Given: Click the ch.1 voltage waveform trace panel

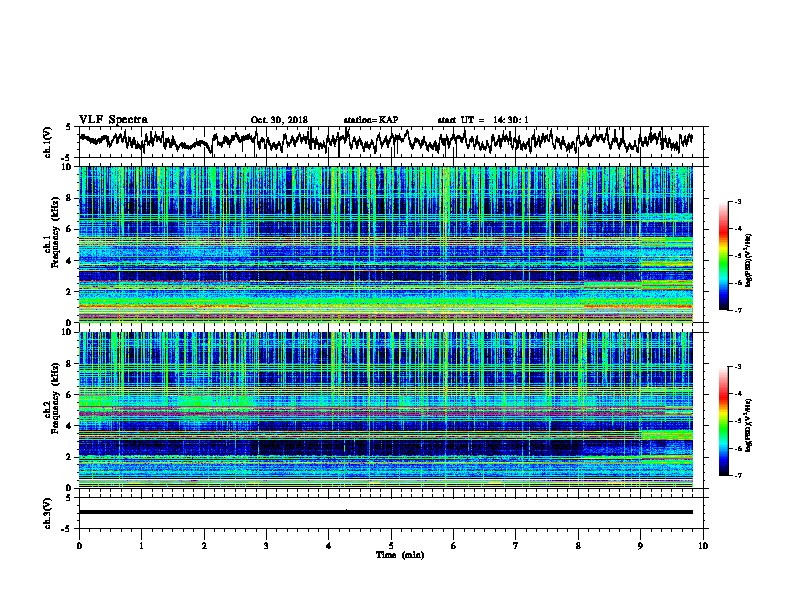Looking at the screenshot, I should click(391, 142).
